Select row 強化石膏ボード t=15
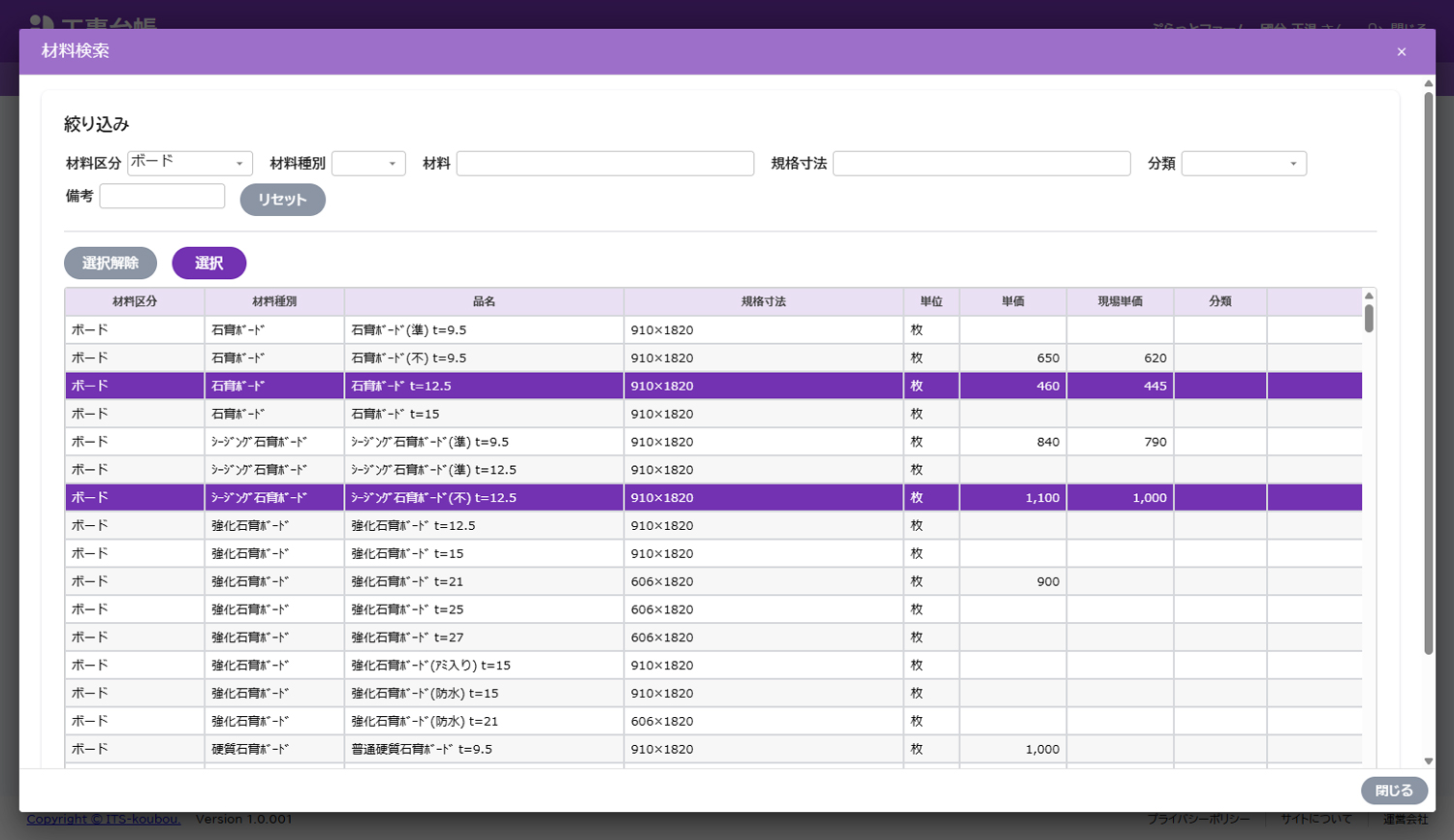1454x840 pixels. click(x=713, y=553)
